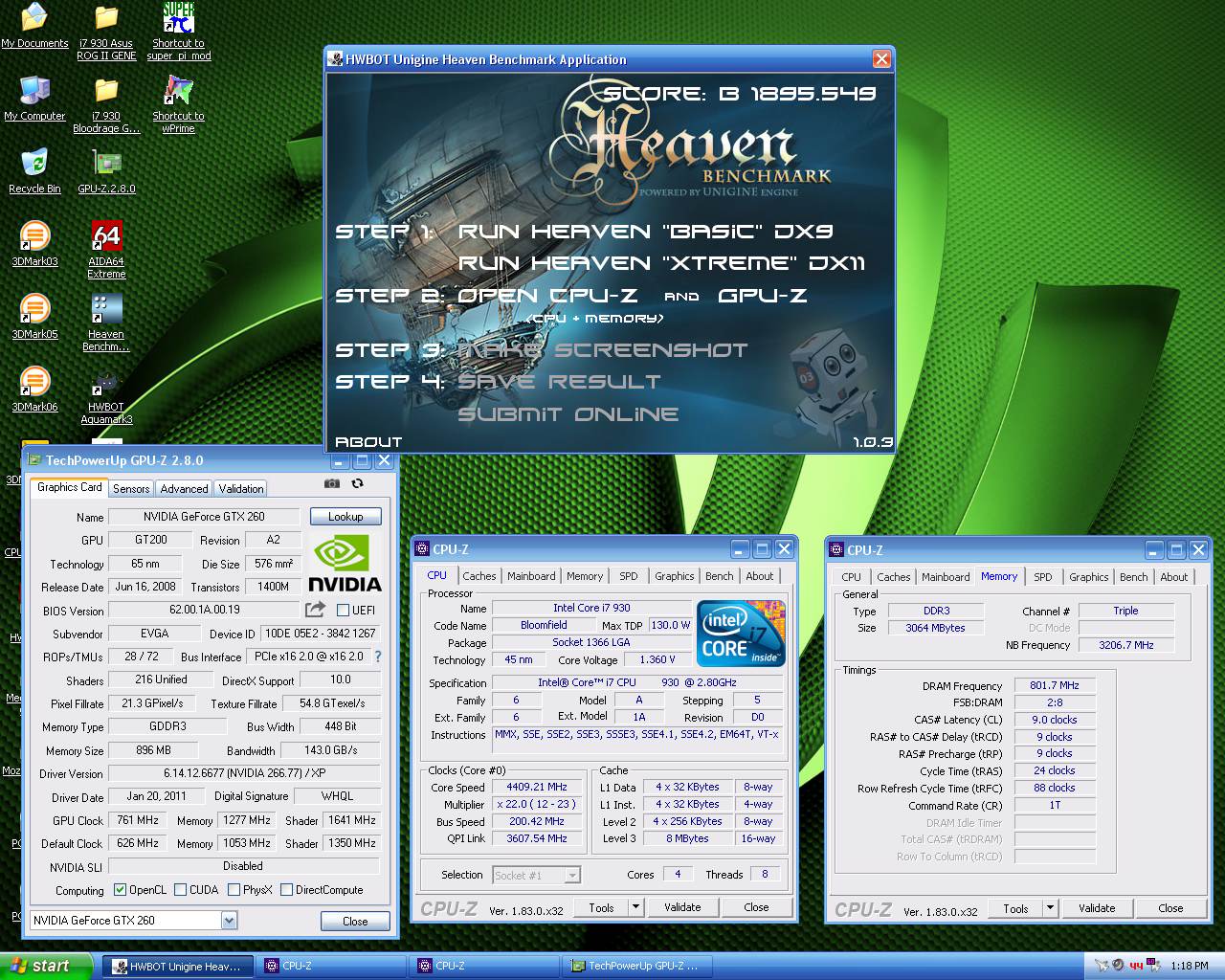Screen dimensions: 1225x980
Task: Open the Graphics tab in the CPU-Z Memory window
Action: click(1089, 577)
